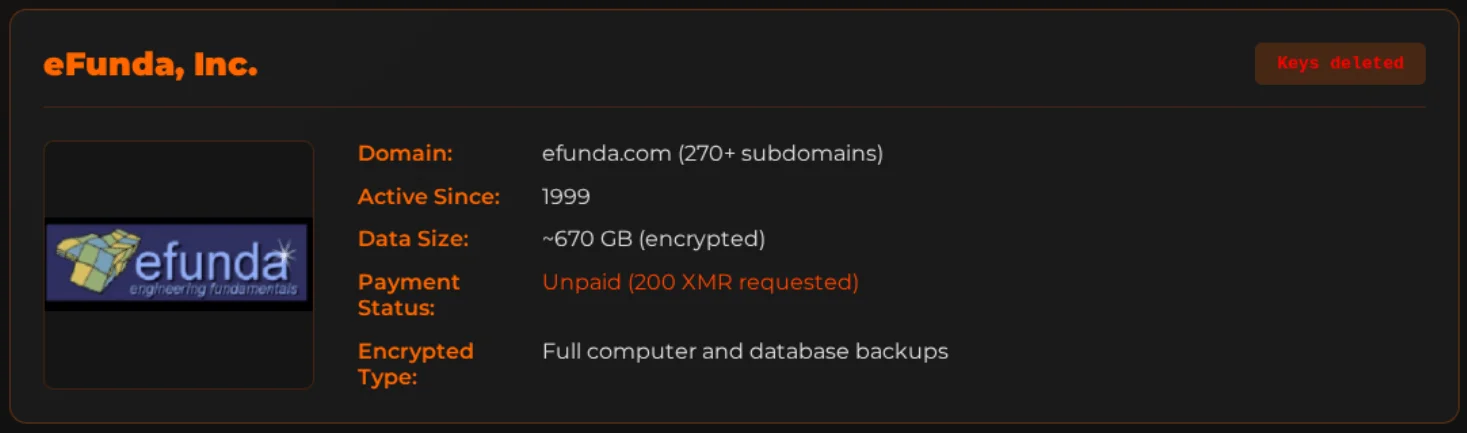Screen dimensions: 1467x433
Task: Select the "~670 GB (encrypted)" value
Action: tap(653, 239)
